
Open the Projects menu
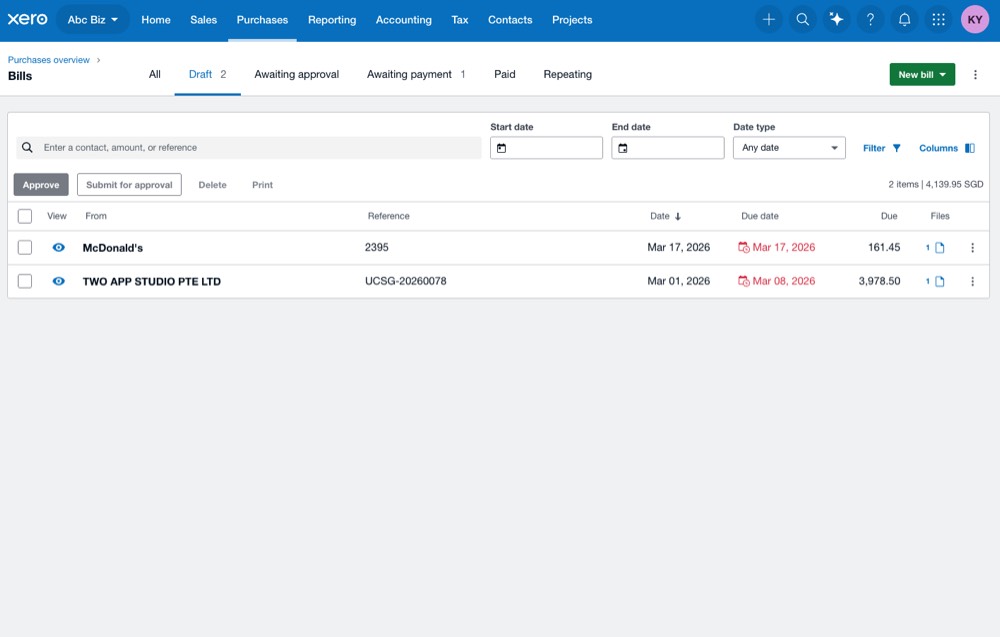tap(571, 20)
